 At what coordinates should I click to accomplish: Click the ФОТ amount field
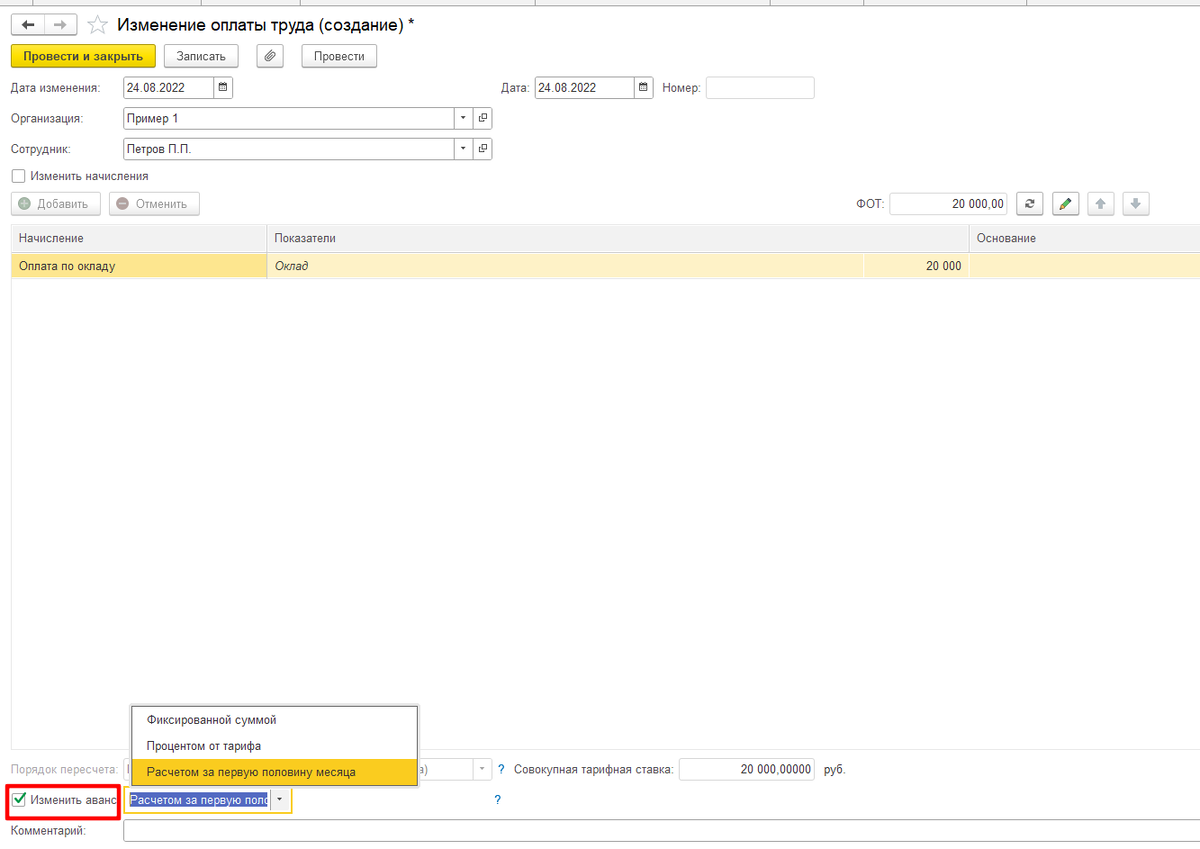pos(949,204)
